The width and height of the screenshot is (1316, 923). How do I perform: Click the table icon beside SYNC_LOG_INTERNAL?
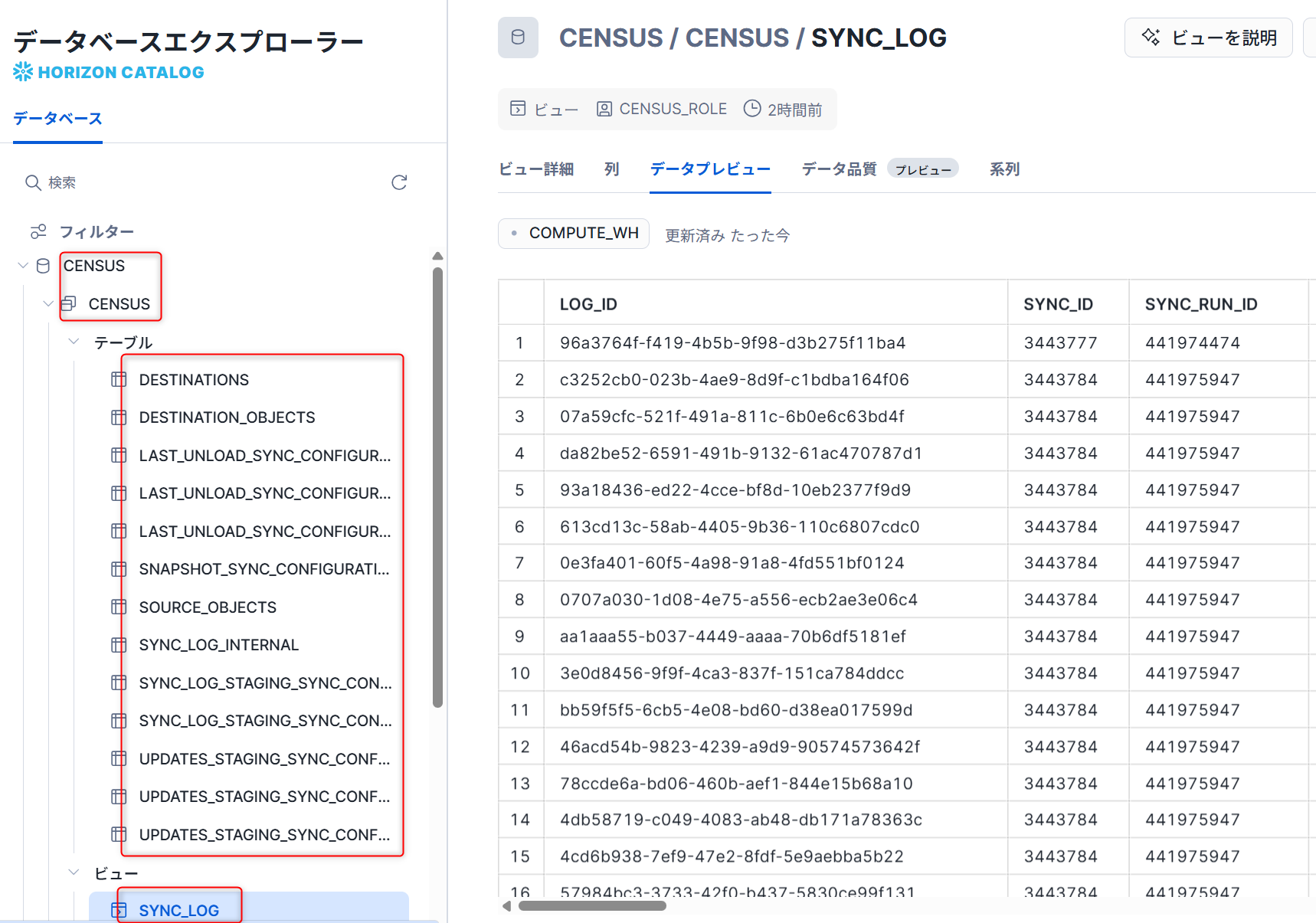click(119, 645)
